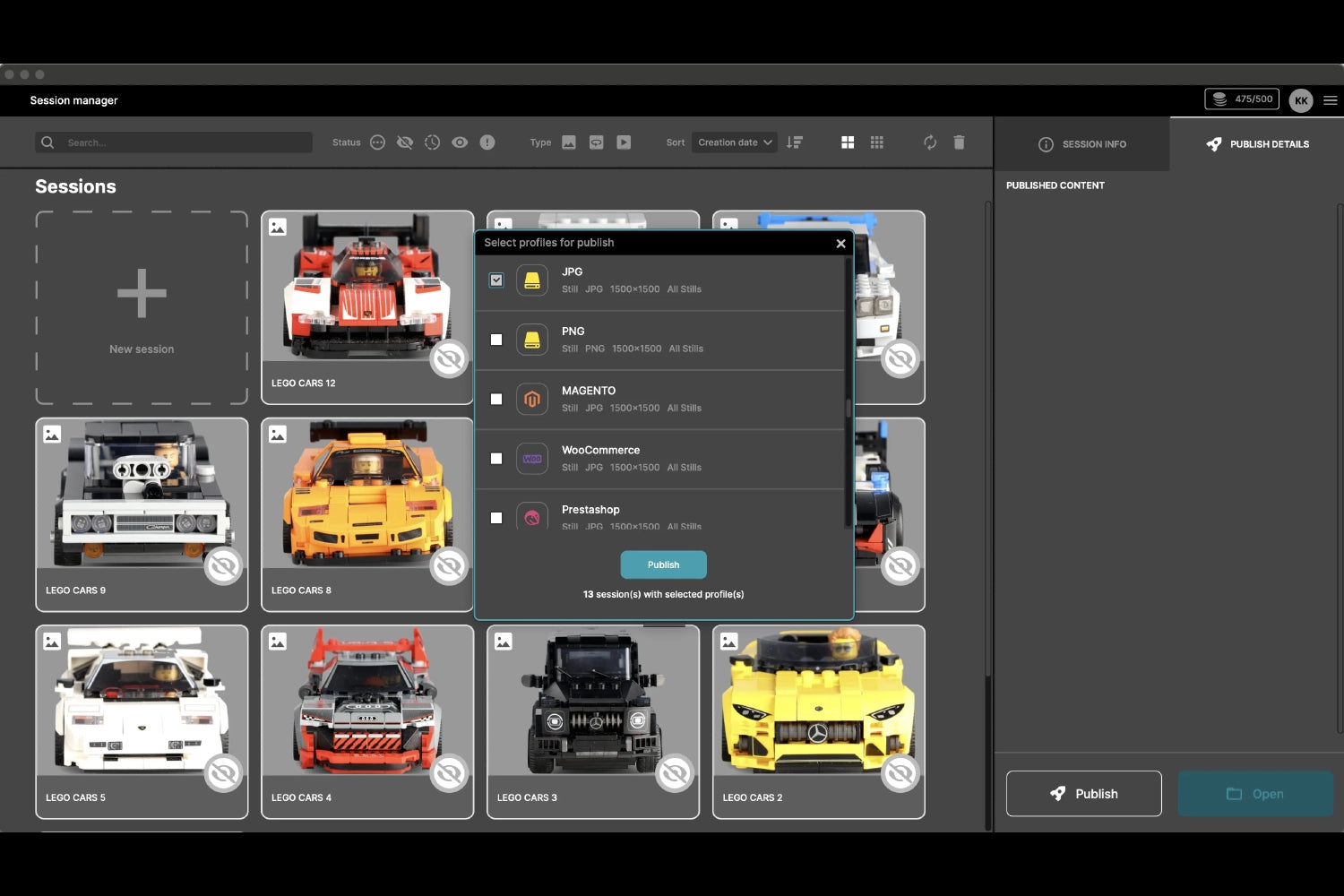Enable the PNG profile checkbox
Viewport: 1344px width, 896px height.
click(x=496, y=340)
